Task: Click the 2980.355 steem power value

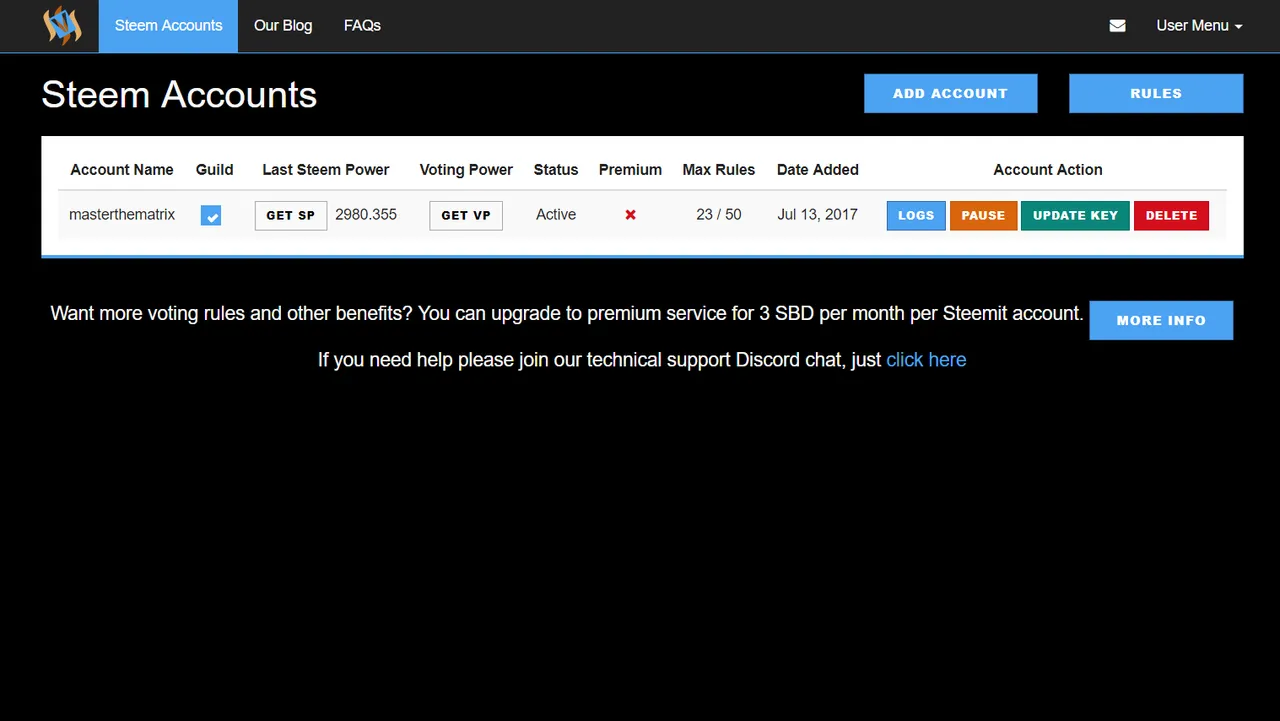Action: 366,215
